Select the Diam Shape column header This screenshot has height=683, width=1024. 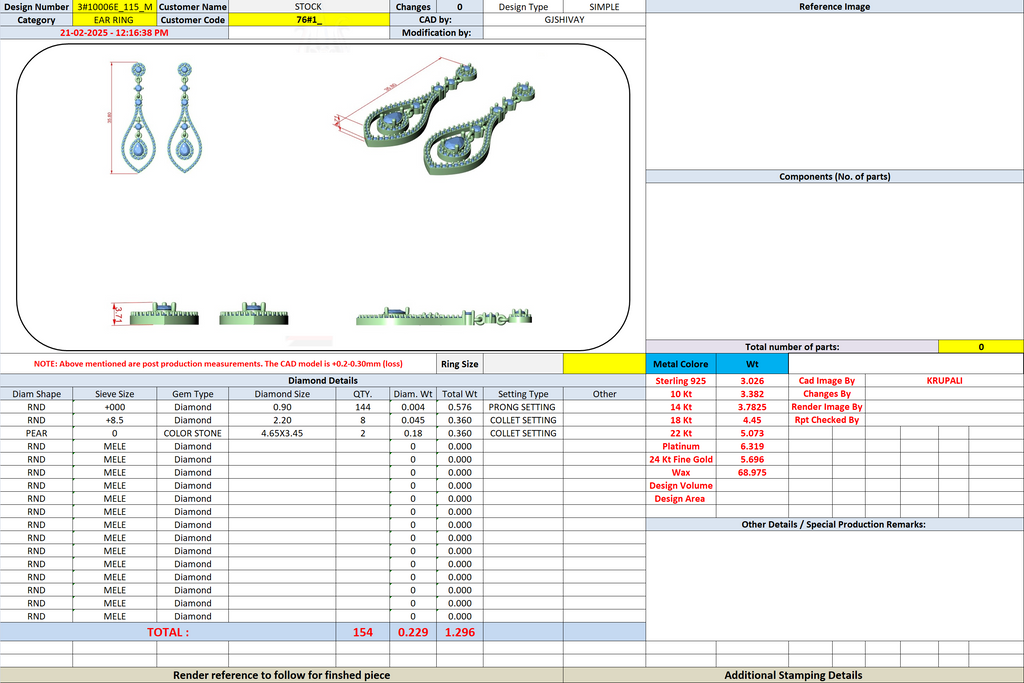[37, 394]
